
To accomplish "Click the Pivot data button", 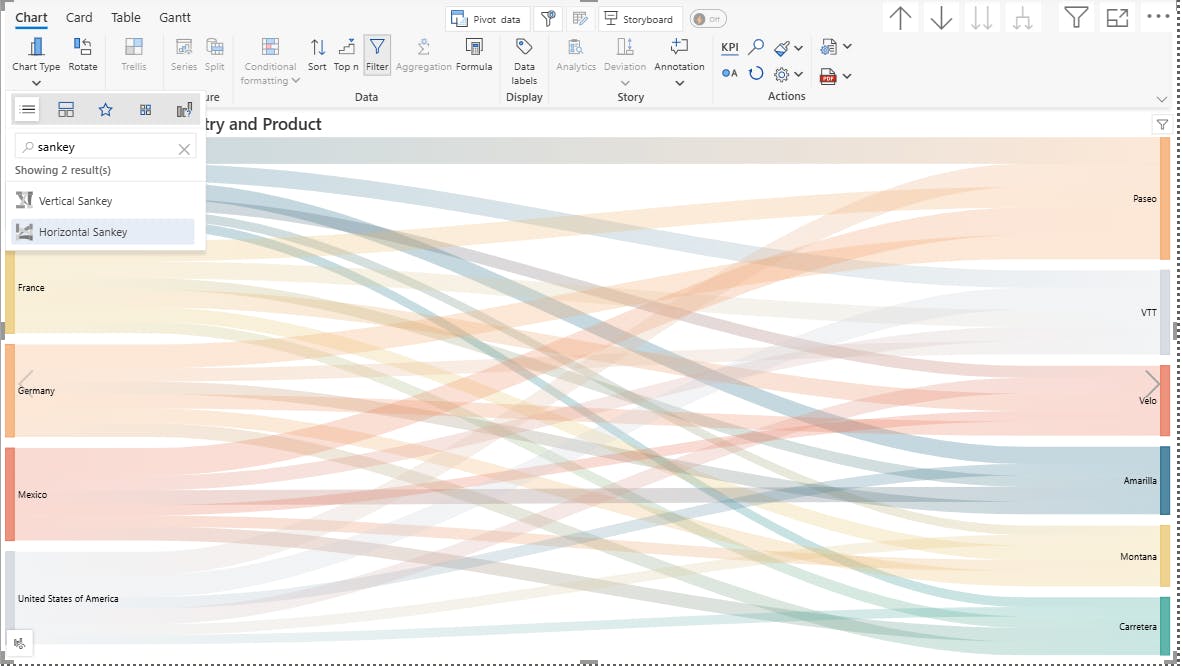I will point(488,19).
